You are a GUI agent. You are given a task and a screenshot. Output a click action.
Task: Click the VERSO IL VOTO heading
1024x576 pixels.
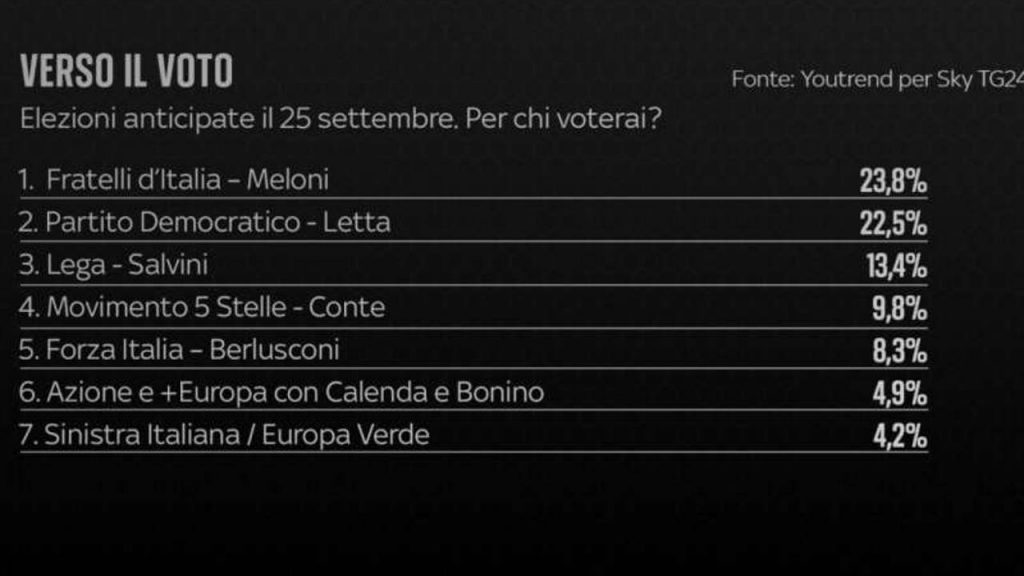(x=126, y=72)
